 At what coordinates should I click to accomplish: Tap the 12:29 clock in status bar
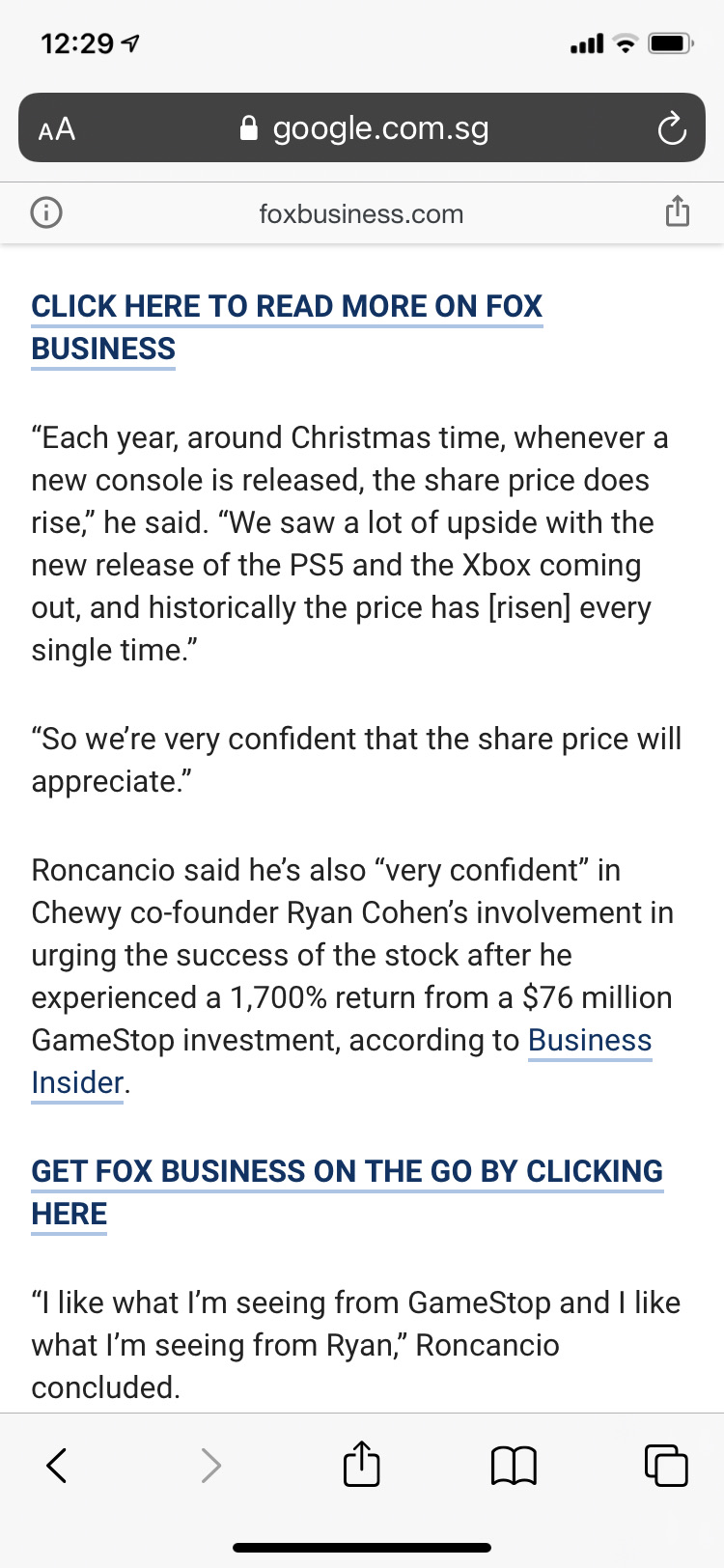(77, 43)
